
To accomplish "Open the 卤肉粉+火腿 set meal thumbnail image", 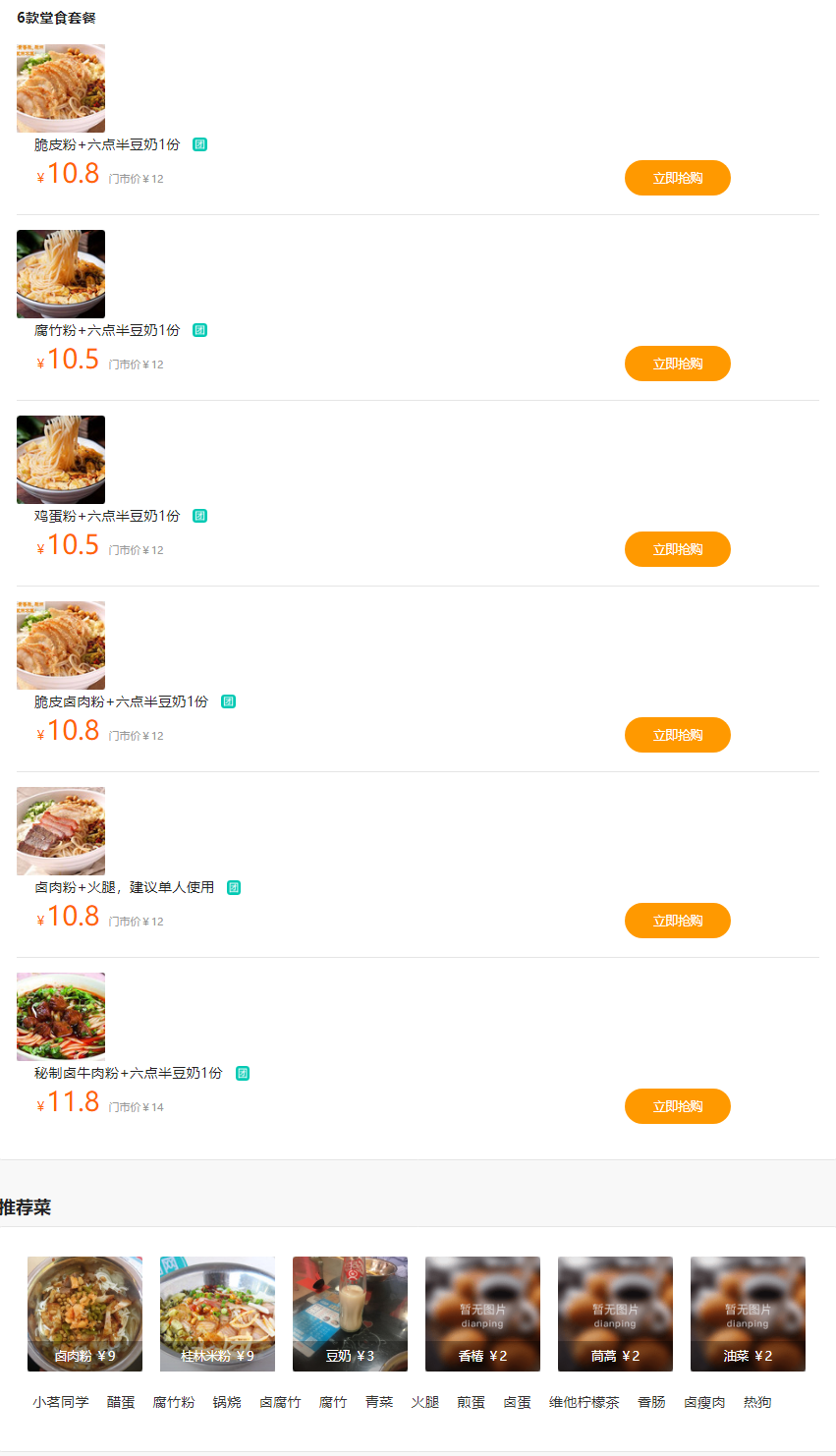I will coord(61,831).
